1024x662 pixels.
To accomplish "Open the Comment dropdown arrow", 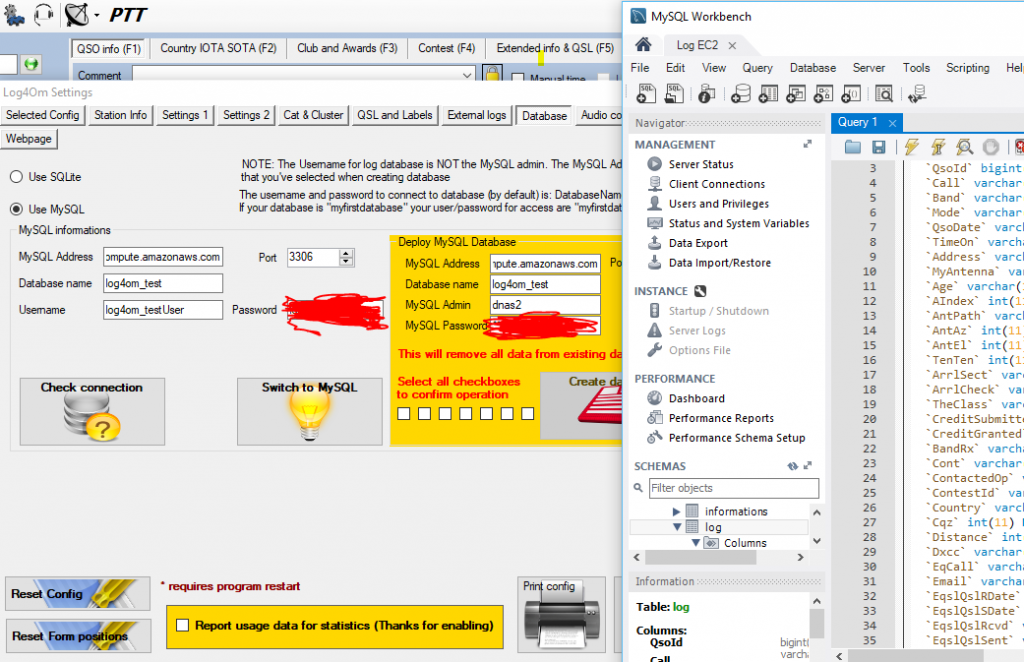I will tap(467, 74).
